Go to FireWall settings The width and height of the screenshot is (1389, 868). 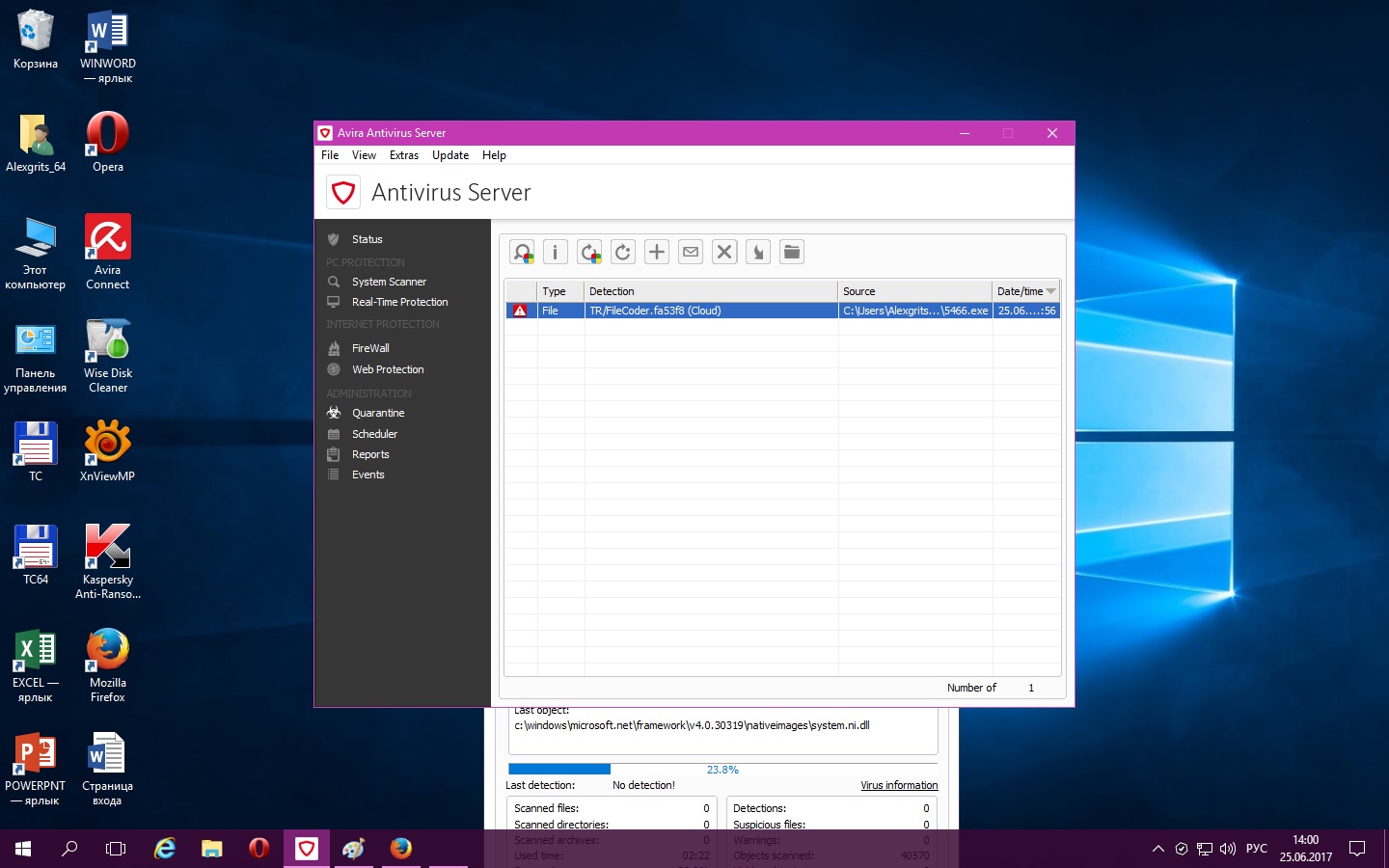pyautogui.click(x=370, y=348)
